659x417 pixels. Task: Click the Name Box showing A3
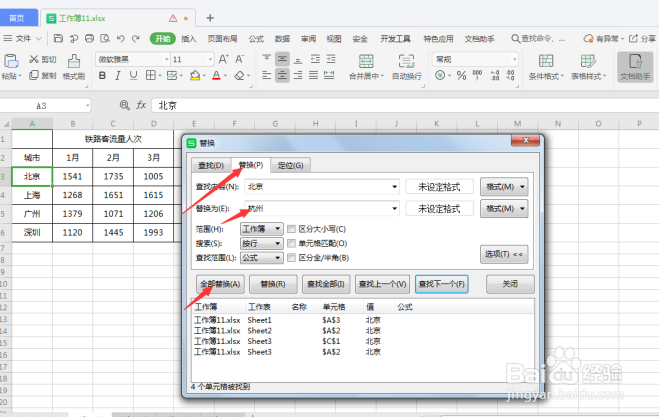45,106
